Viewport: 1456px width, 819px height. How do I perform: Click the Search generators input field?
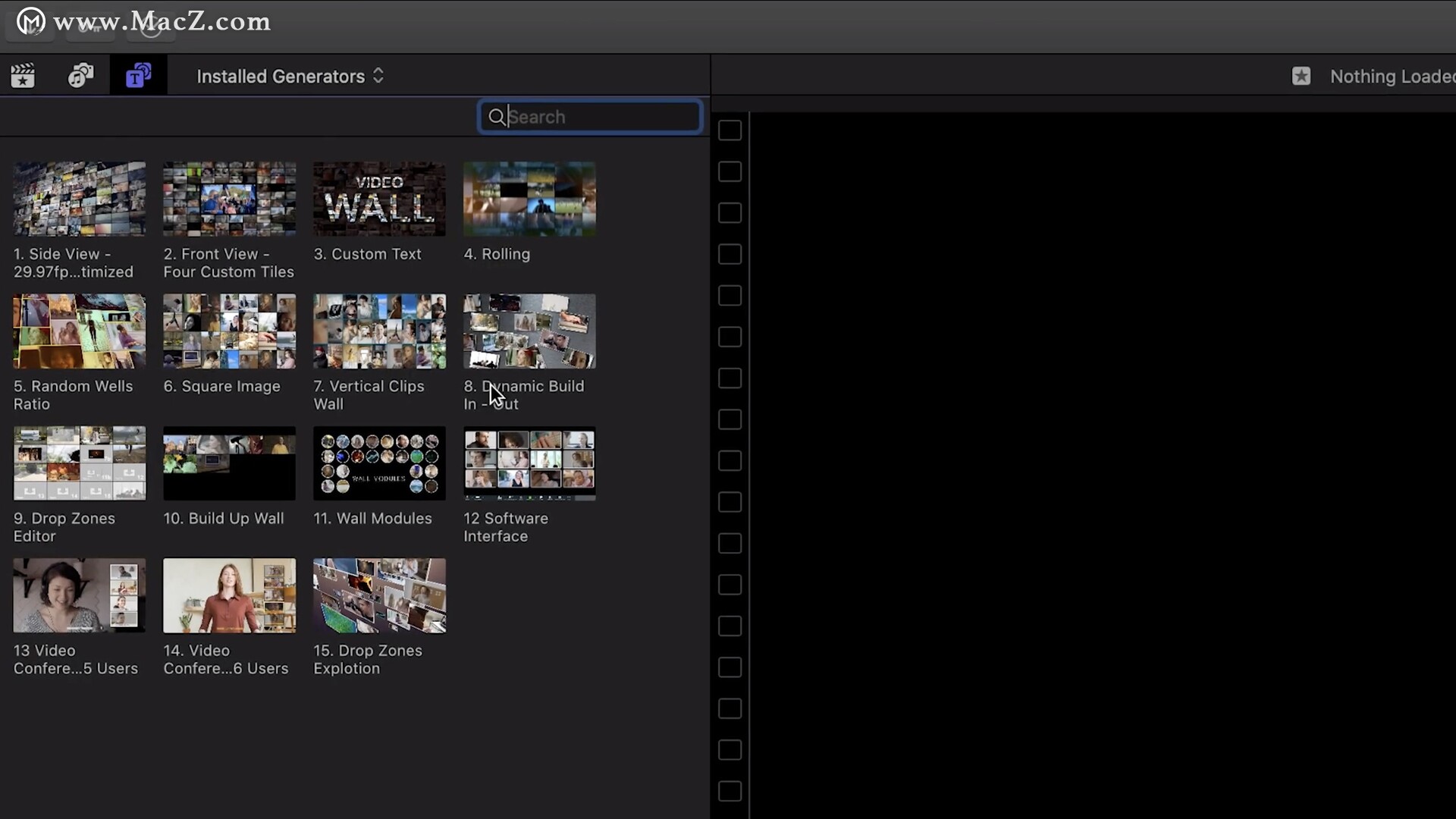point(599,117)
